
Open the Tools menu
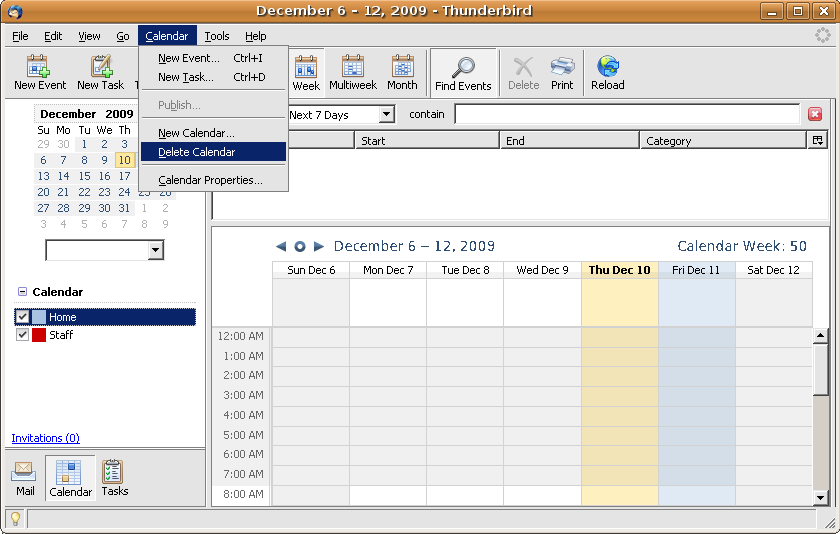pos(217,36)
